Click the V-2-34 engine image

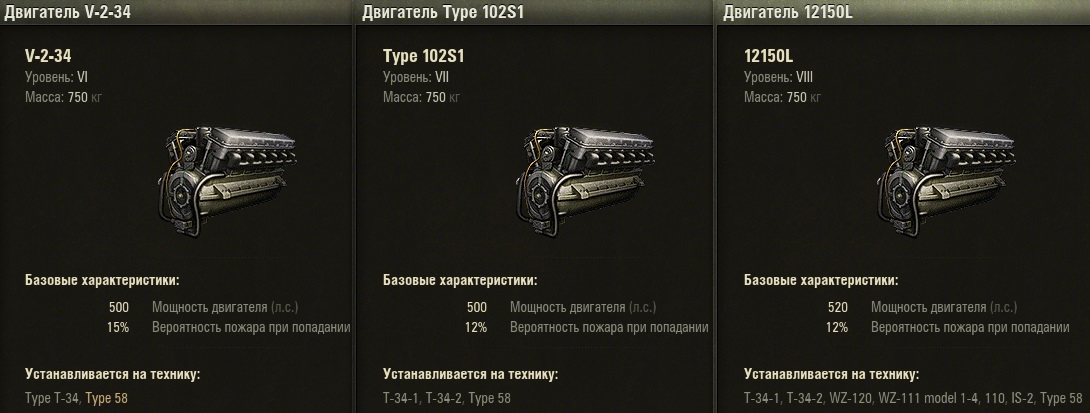227,182
